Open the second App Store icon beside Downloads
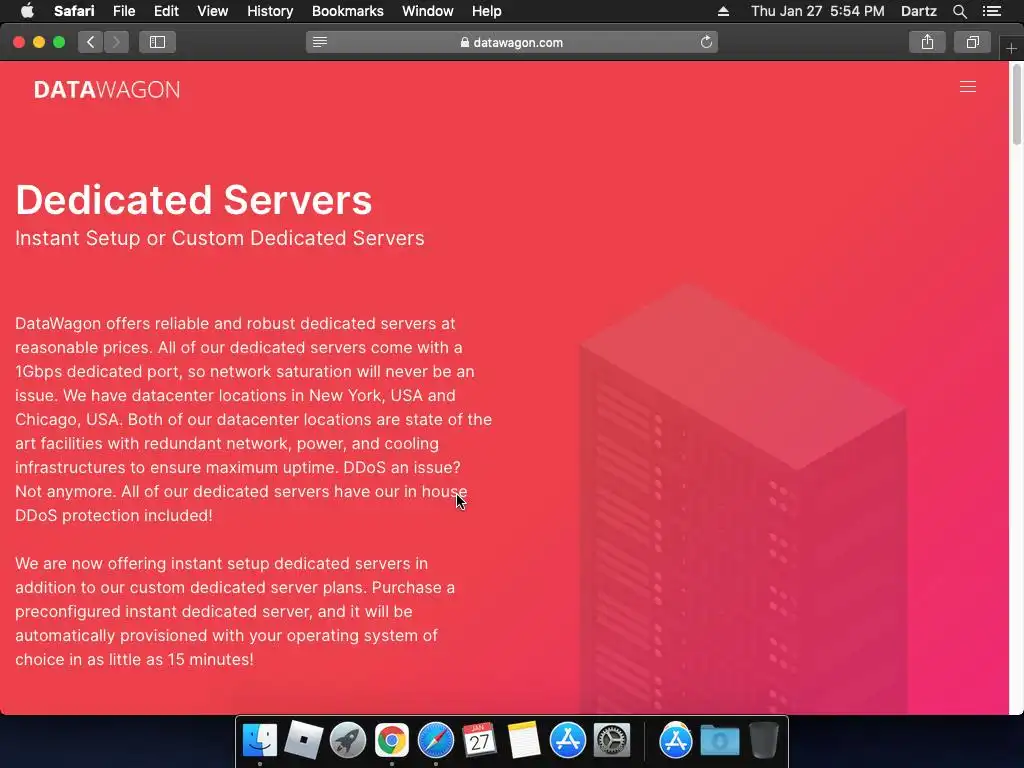This screenshot has height=768, width=1024. click(676, 740)
